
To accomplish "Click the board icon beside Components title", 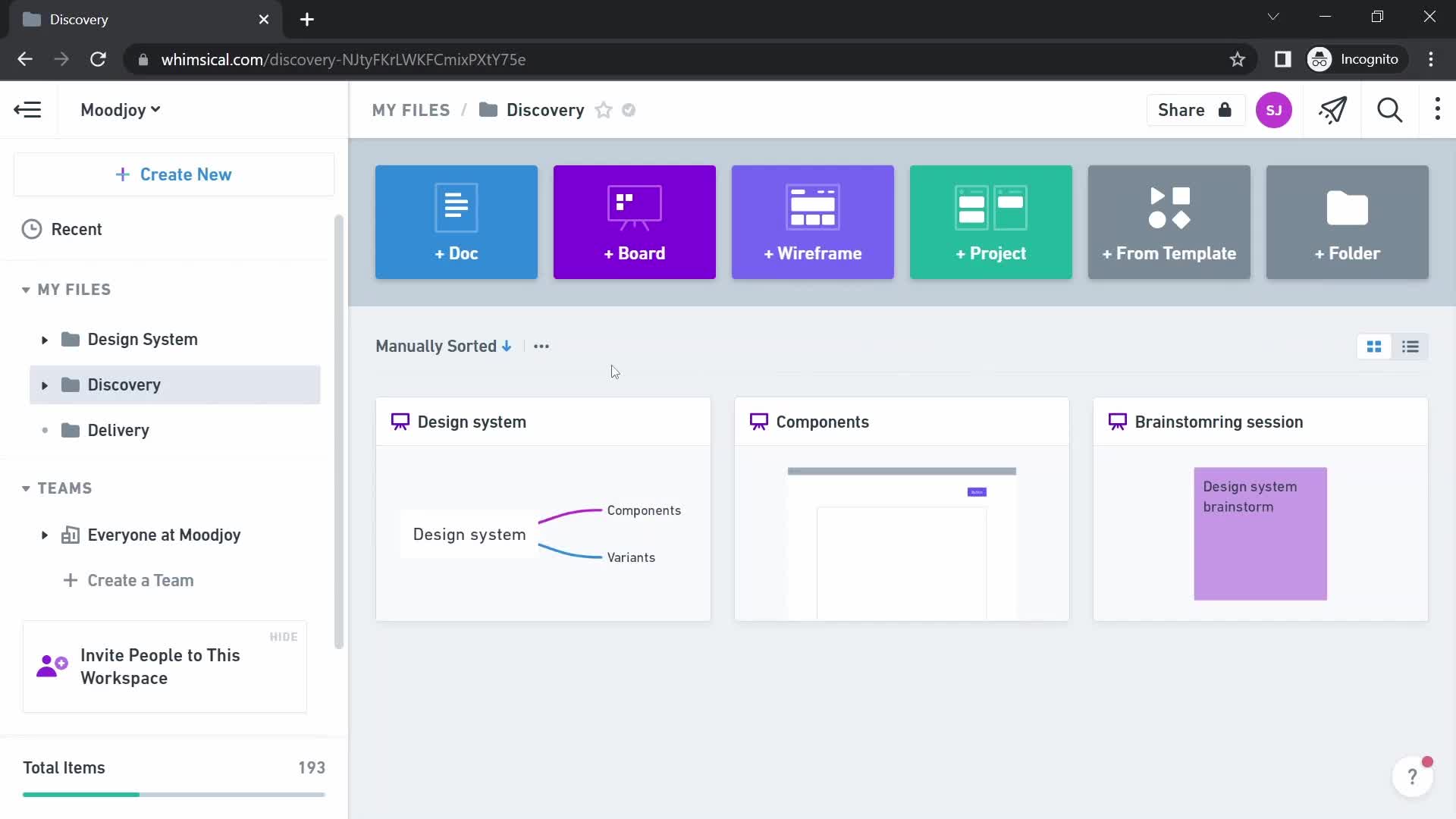I will click(759, 422).
